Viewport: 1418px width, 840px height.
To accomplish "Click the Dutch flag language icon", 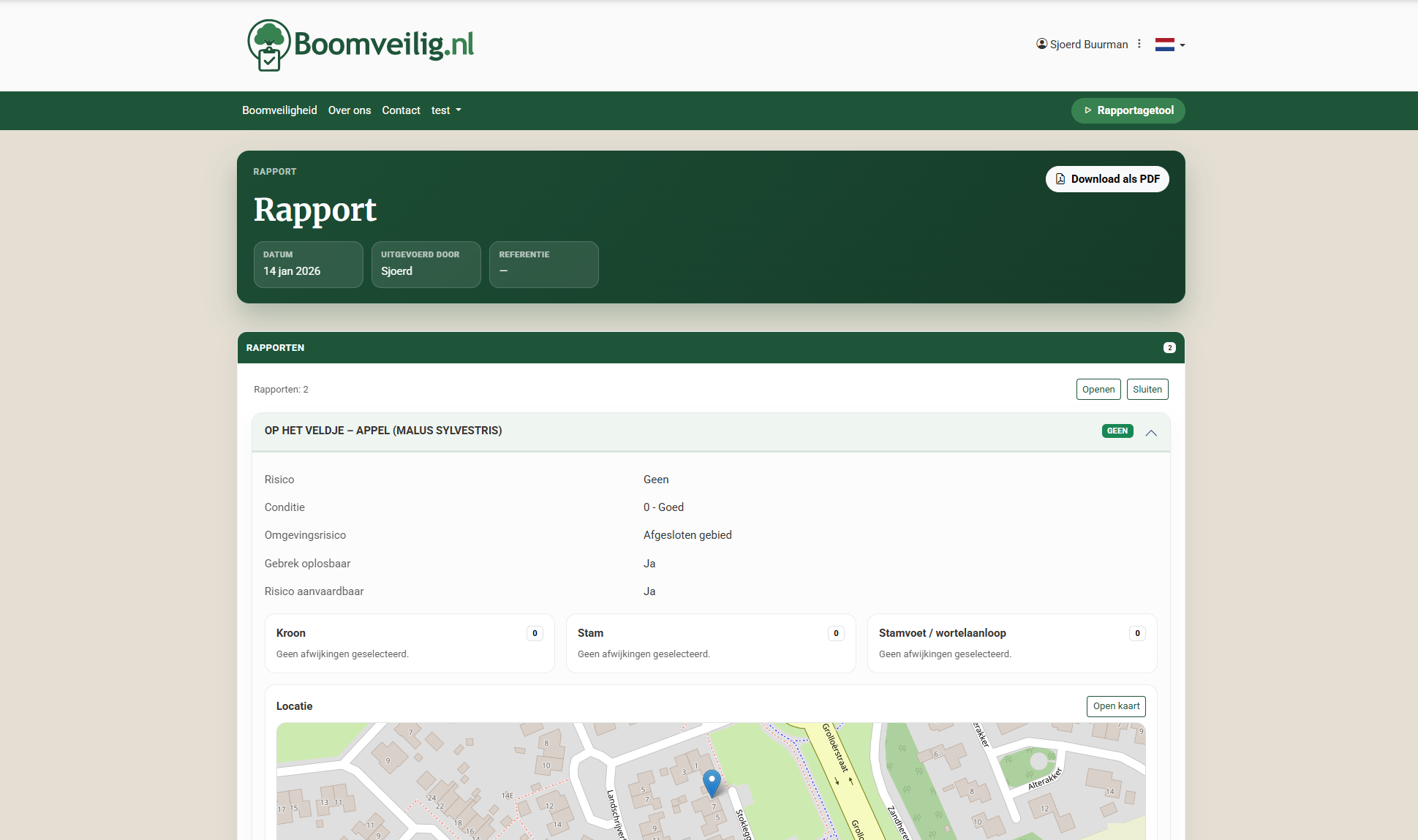I will point(1164,45).
